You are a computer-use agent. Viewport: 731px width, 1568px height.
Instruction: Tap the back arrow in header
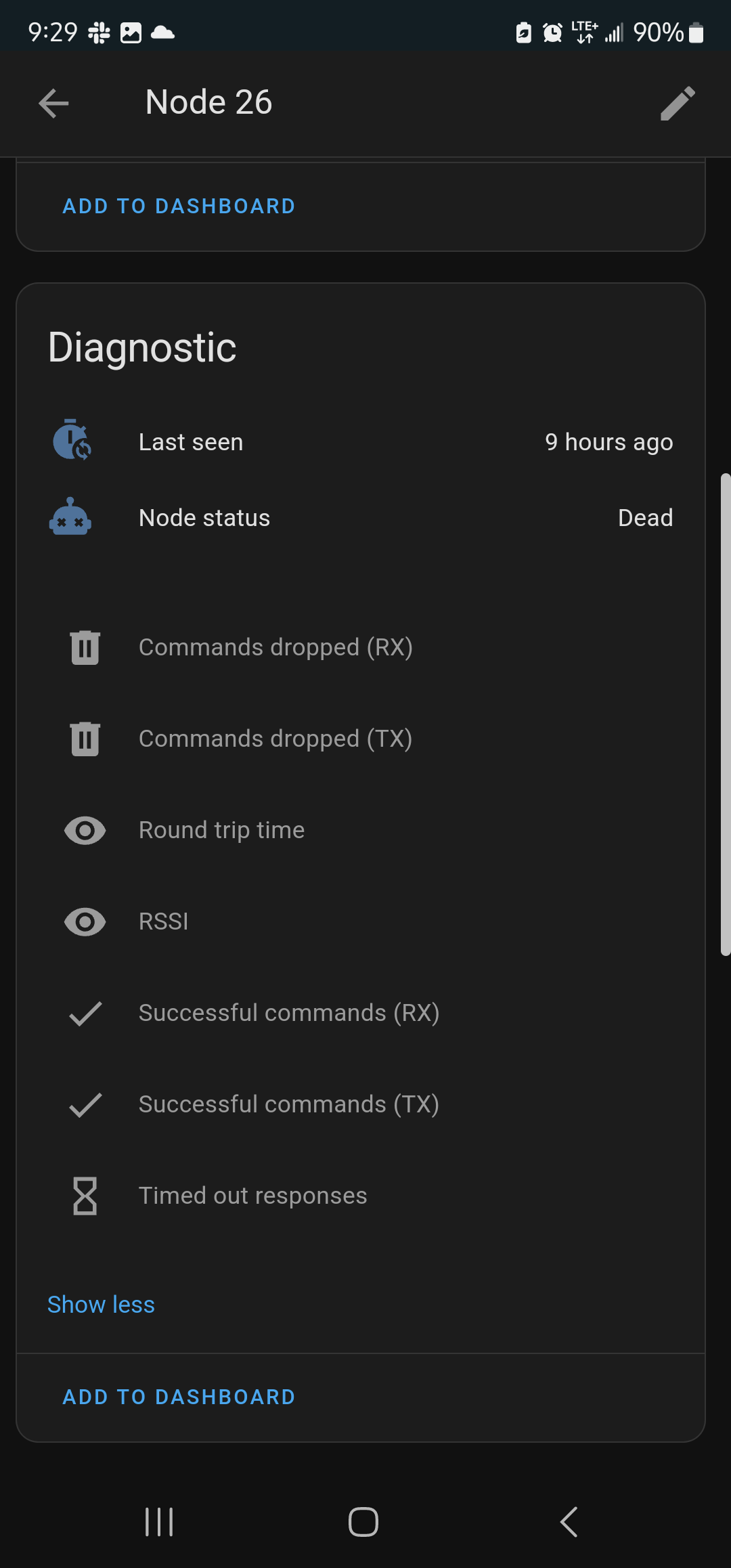pos(54,104)
